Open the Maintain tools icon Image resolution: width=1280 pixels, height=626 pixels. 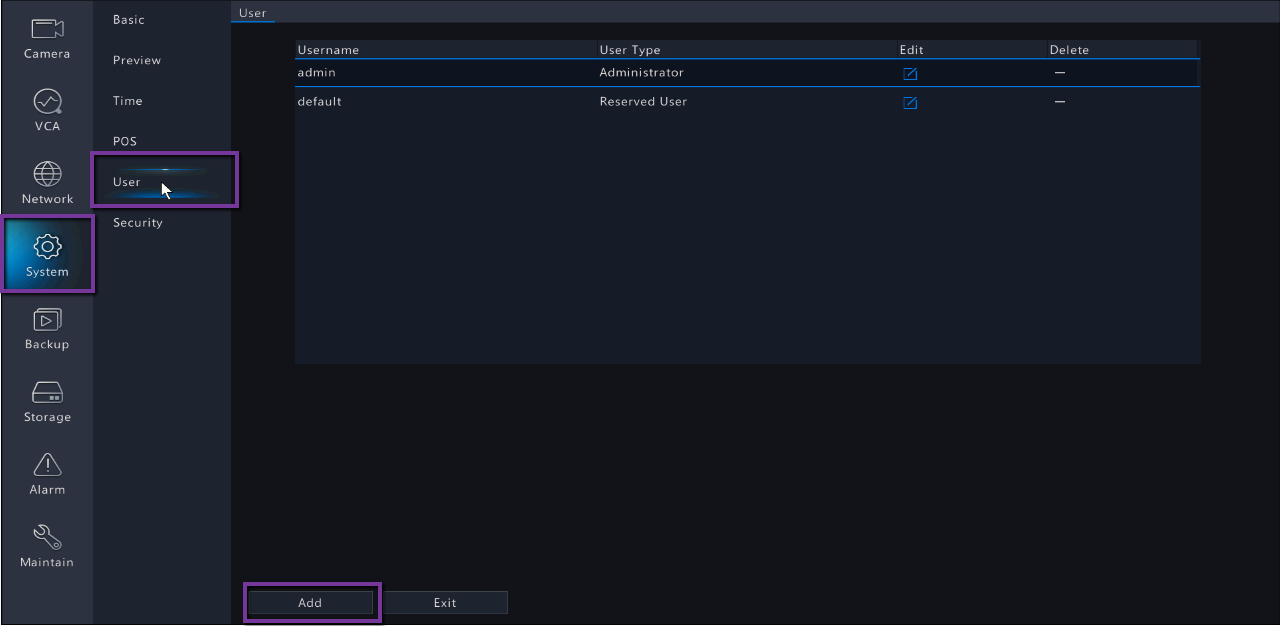click(x=47, y=537)
